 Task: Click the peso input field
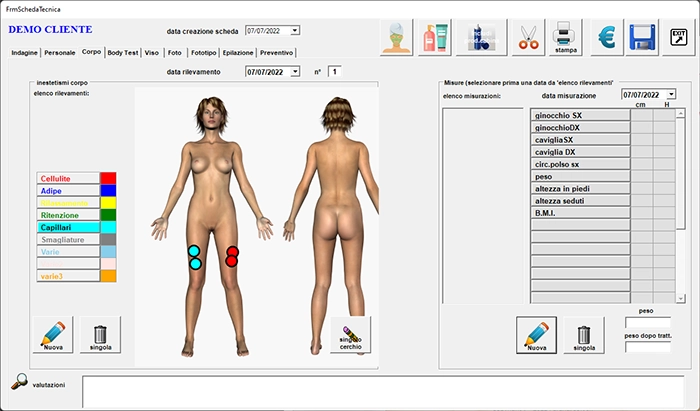point(648,323)
